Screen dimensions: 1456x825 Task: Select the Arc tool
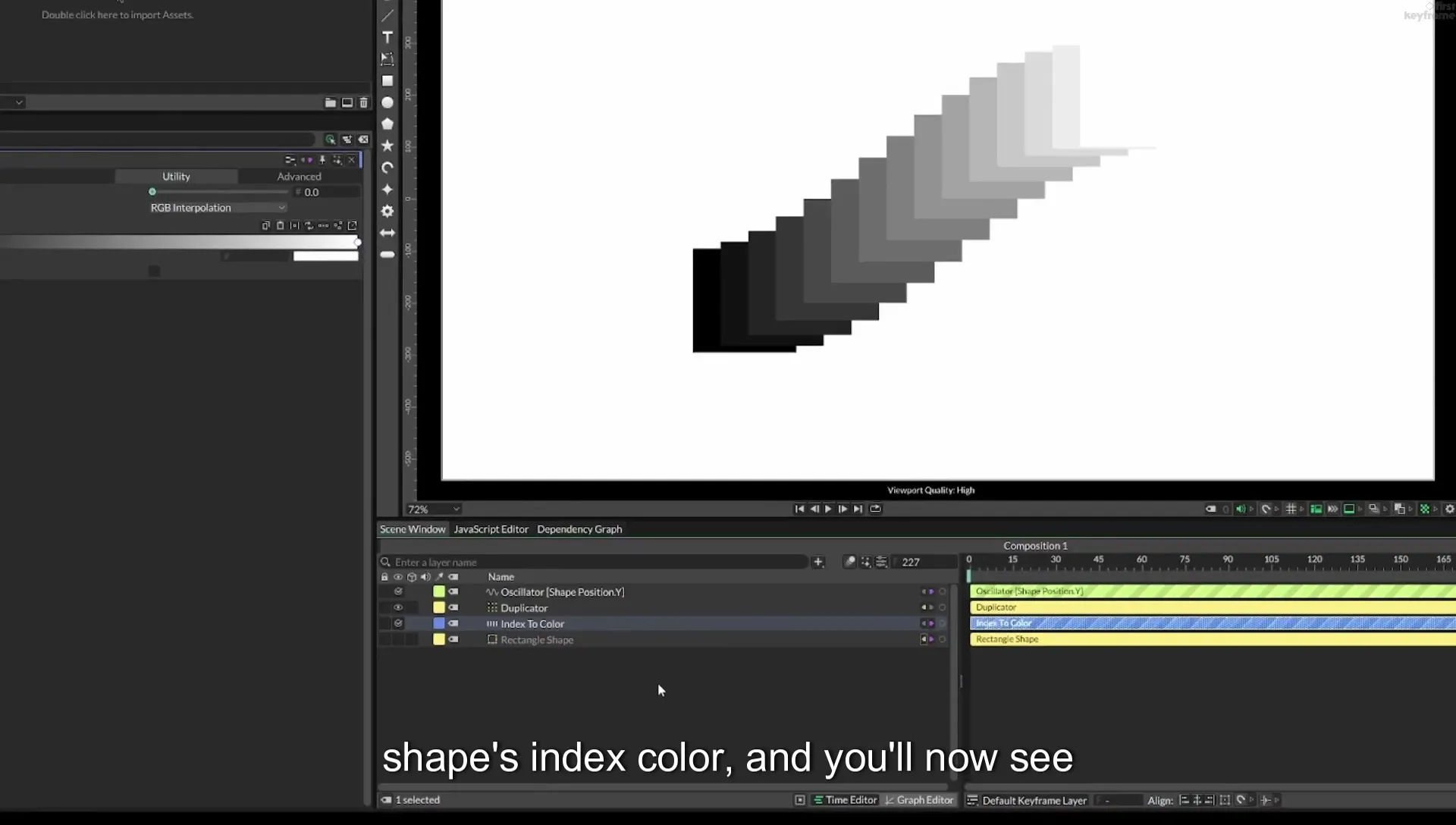[388, 168]
